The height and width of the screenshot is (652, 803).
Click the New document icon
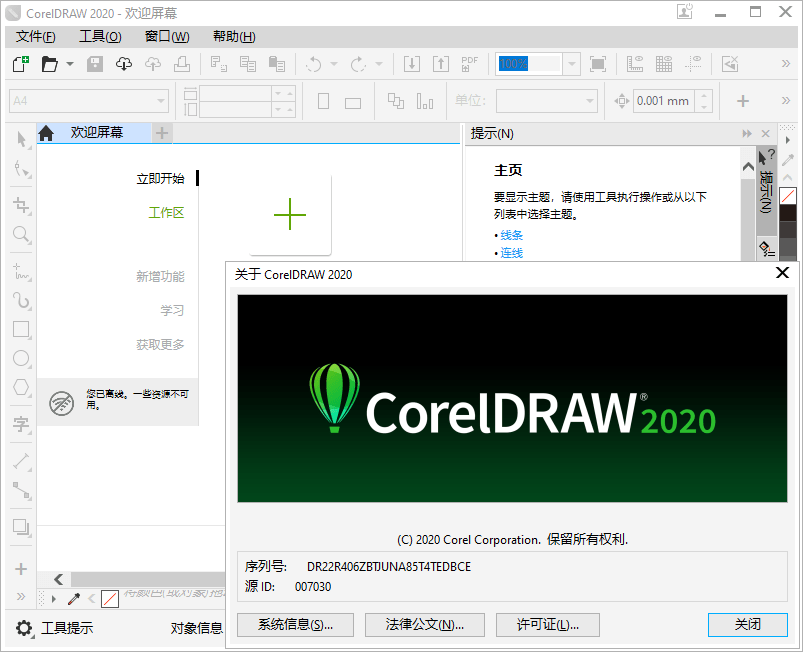[x=21, y=64]
